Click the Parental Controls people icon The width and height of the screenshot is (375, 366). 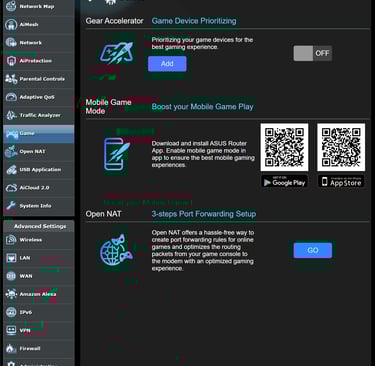coord(11,79)
